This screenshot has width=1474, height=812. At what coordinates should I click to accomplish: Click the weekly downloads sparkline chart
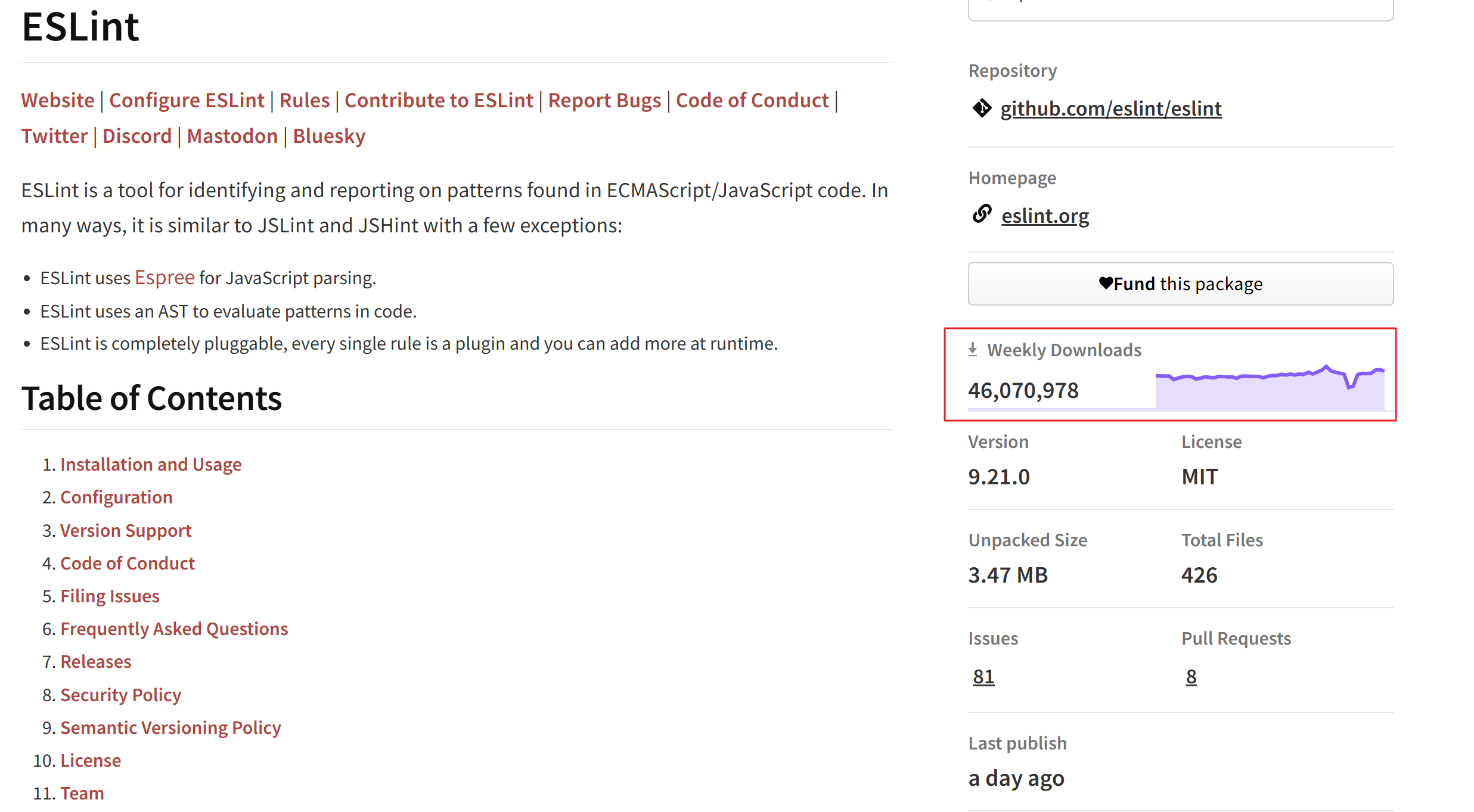pyautogui.click(x=1270, y=387)
